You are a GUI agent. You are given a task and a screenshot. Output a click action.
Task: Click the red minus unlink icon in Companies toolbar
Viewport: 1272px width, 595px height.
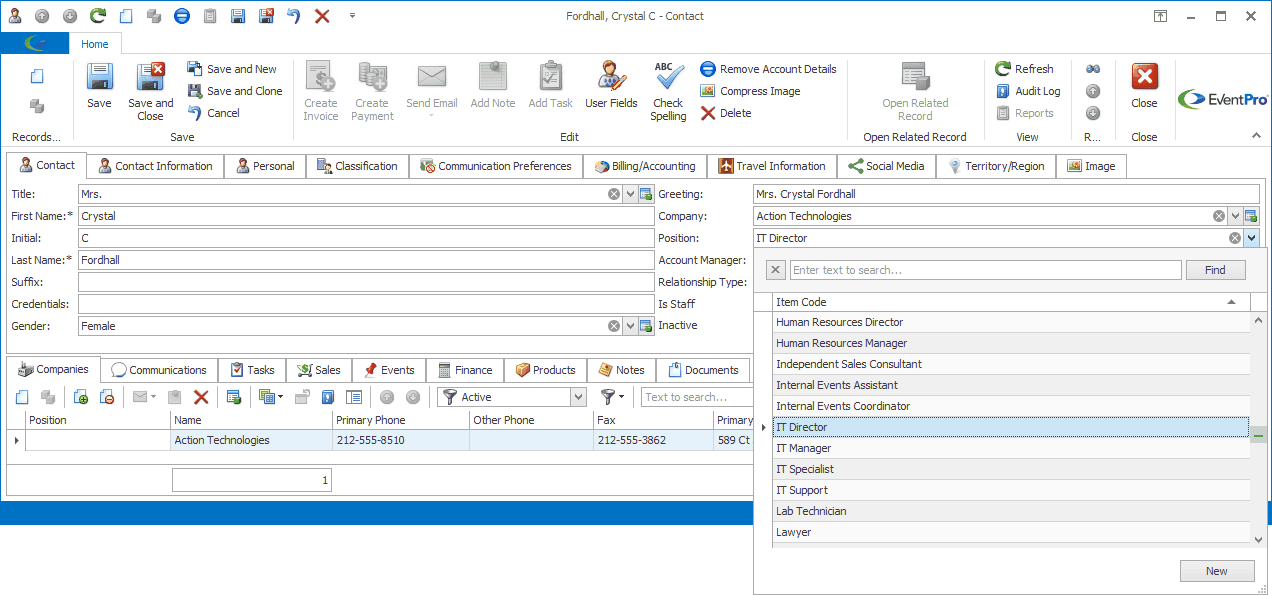click(106, 397)
